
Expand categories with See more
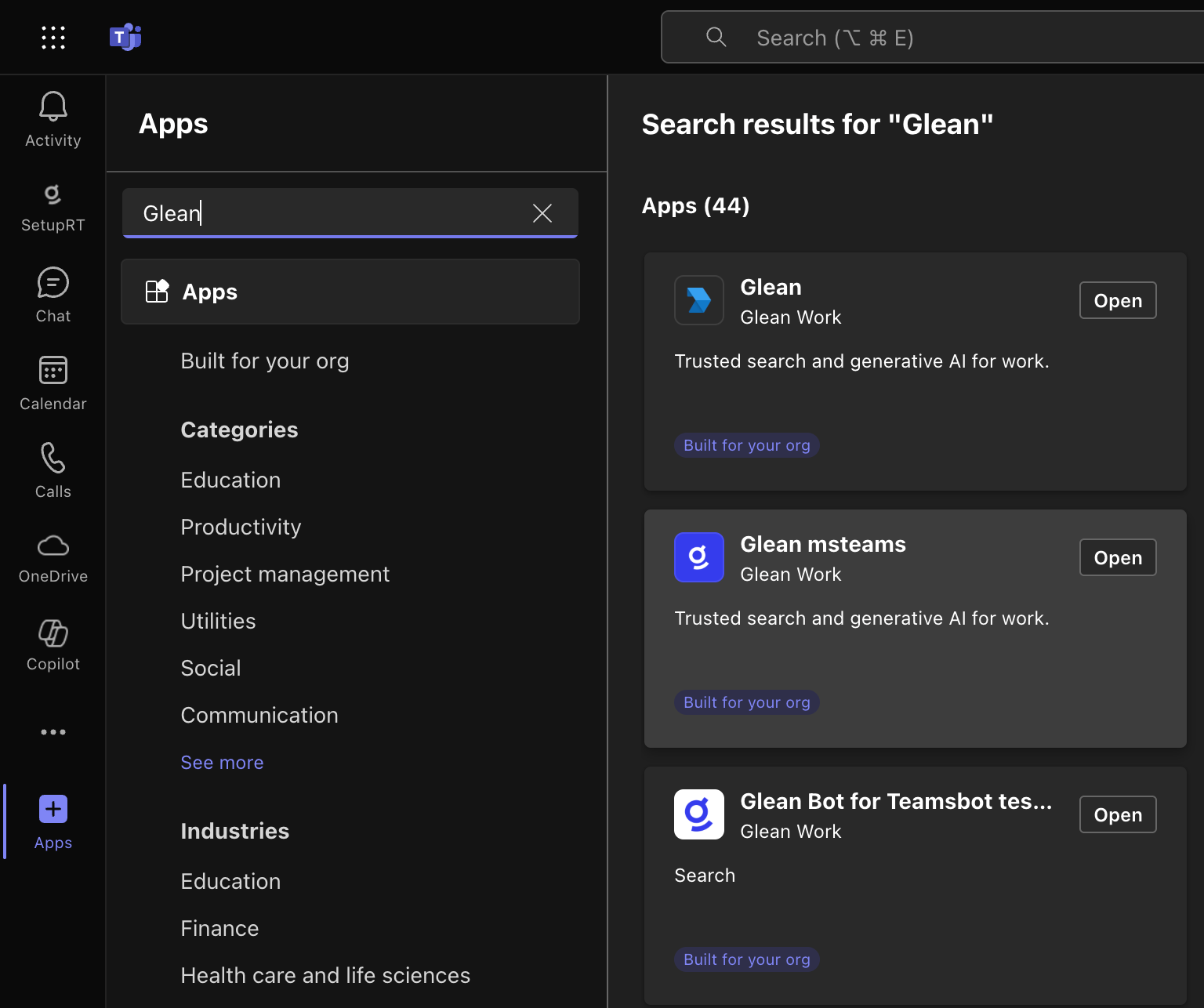(x=222, y=763)
